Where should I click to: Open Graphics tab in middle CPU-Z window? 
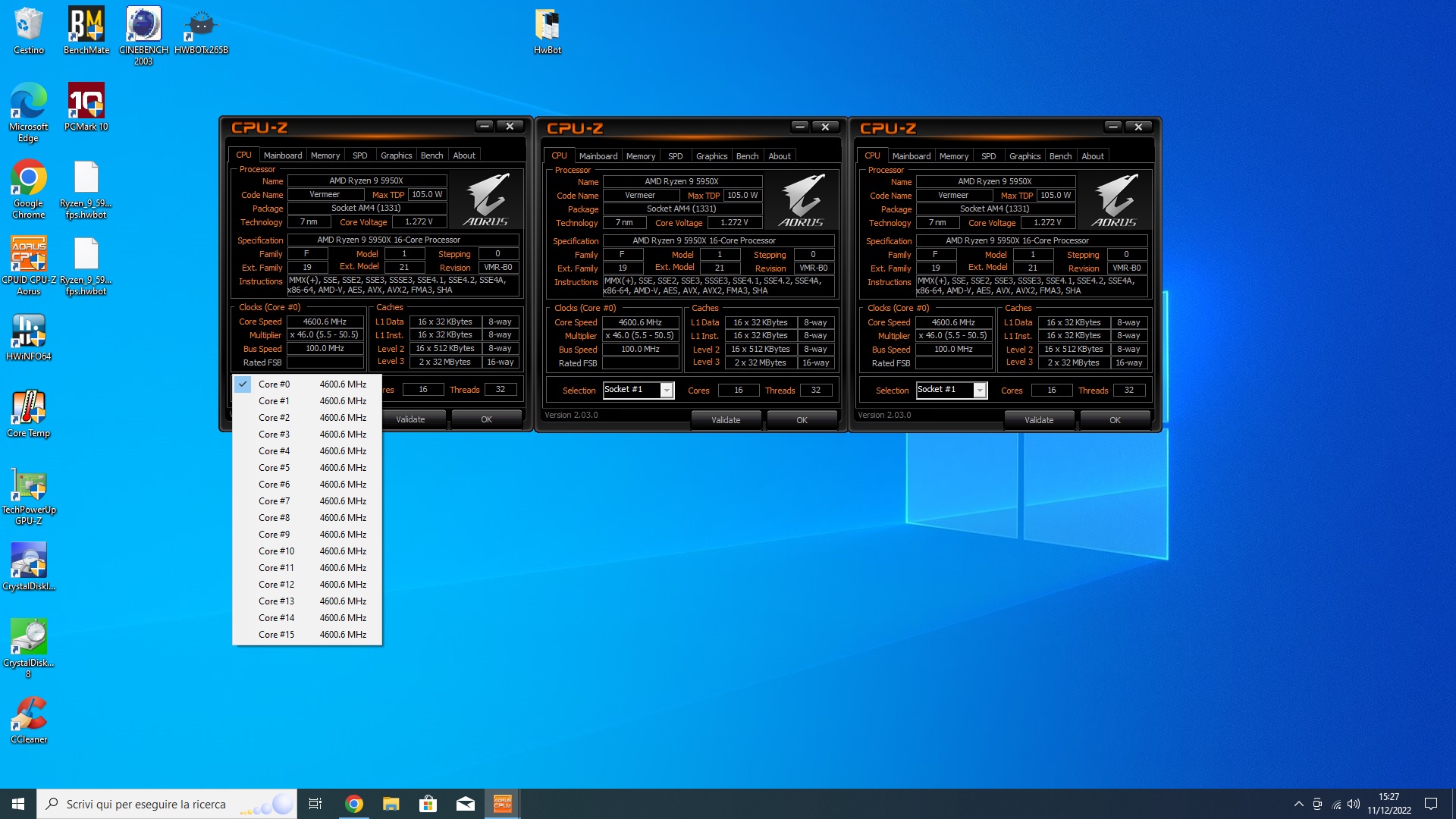pyautogui.click(x=711, y=156)
